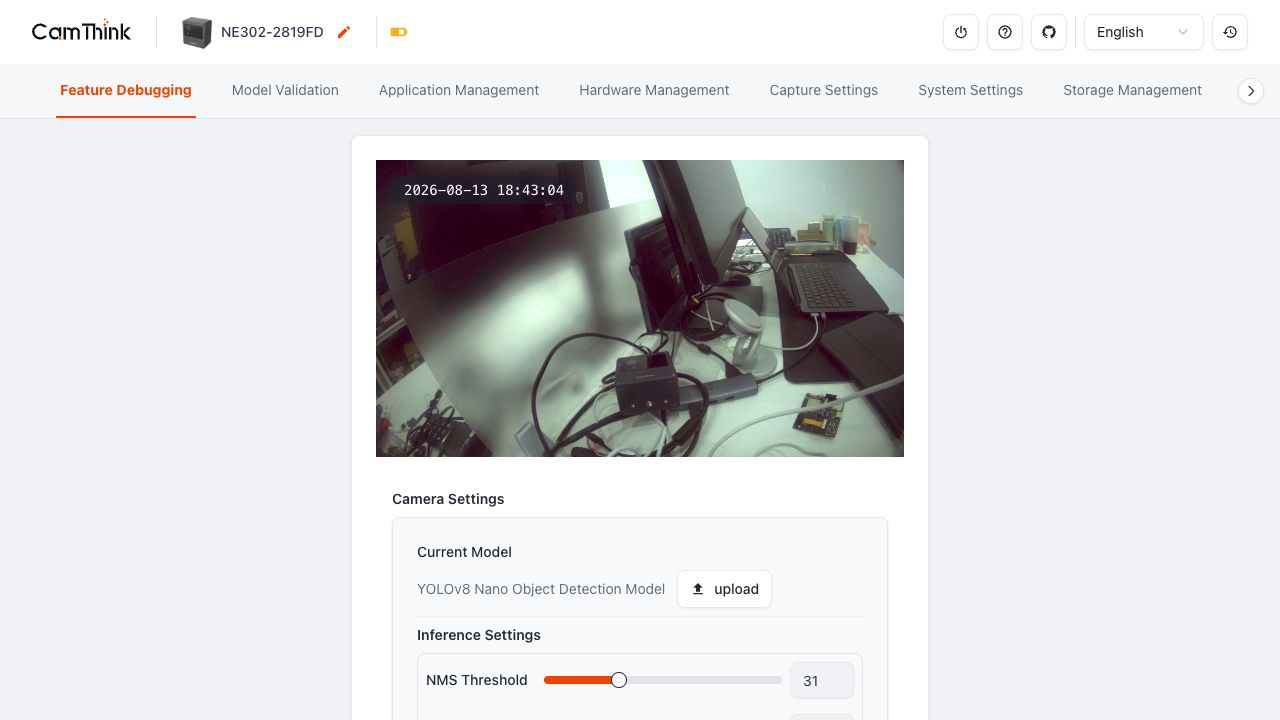Viewport: 1280px width, 720px height.
Task: Click the Camera Settings heading
Action: click(448, 499)
